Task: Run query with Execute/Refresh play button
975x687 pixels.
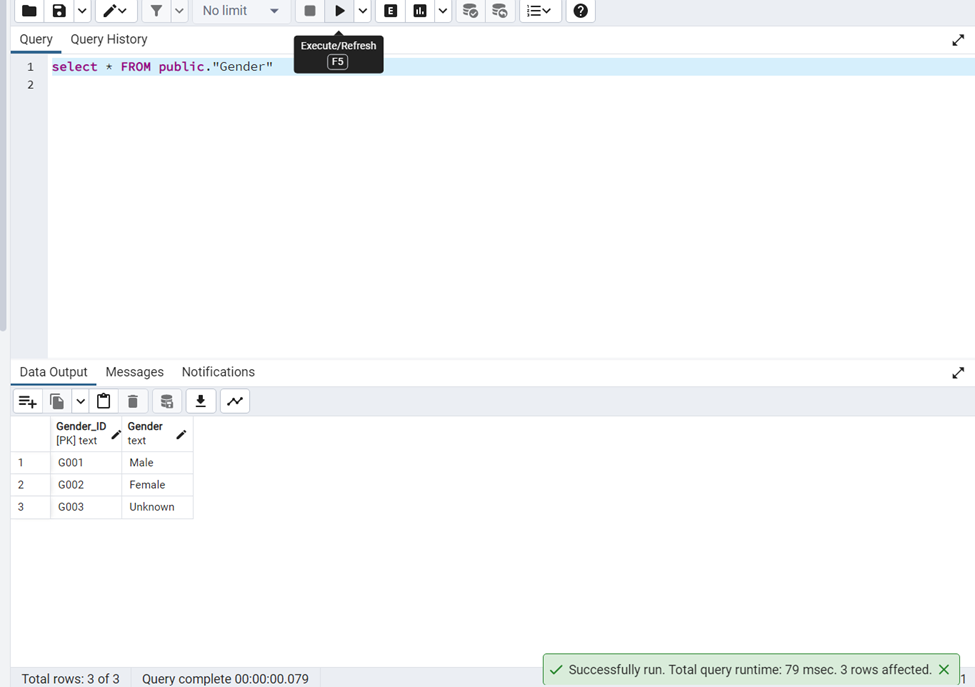Action: 340,11
